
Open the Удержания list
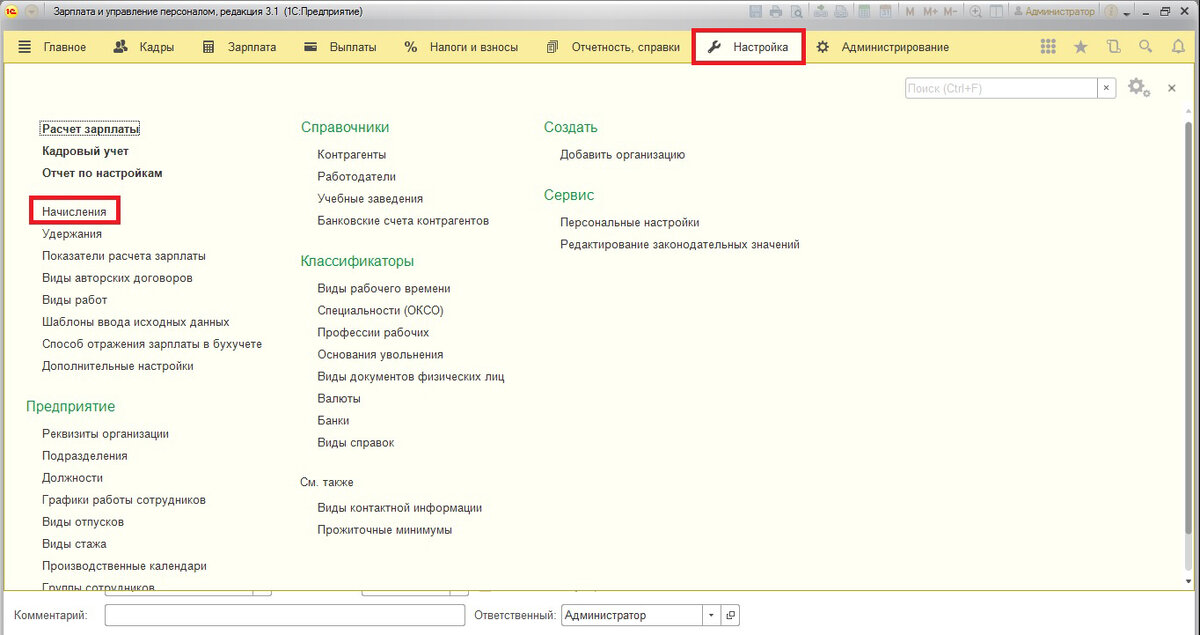(72, 234)
